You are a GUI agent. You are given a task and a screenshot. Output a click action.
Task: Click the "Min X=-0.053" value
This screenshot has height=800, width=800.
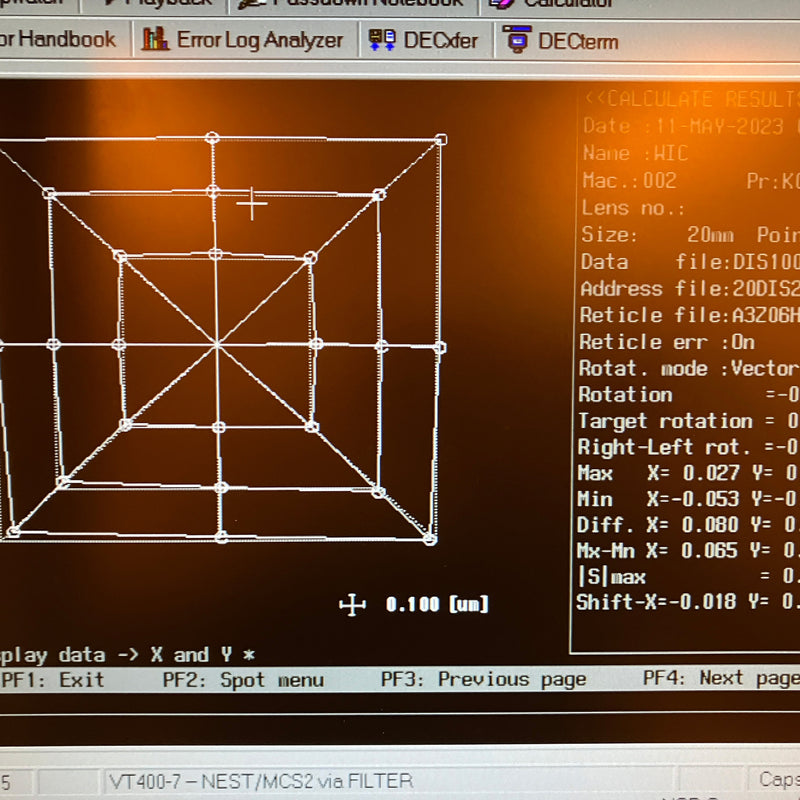click(x=658, y=499)
